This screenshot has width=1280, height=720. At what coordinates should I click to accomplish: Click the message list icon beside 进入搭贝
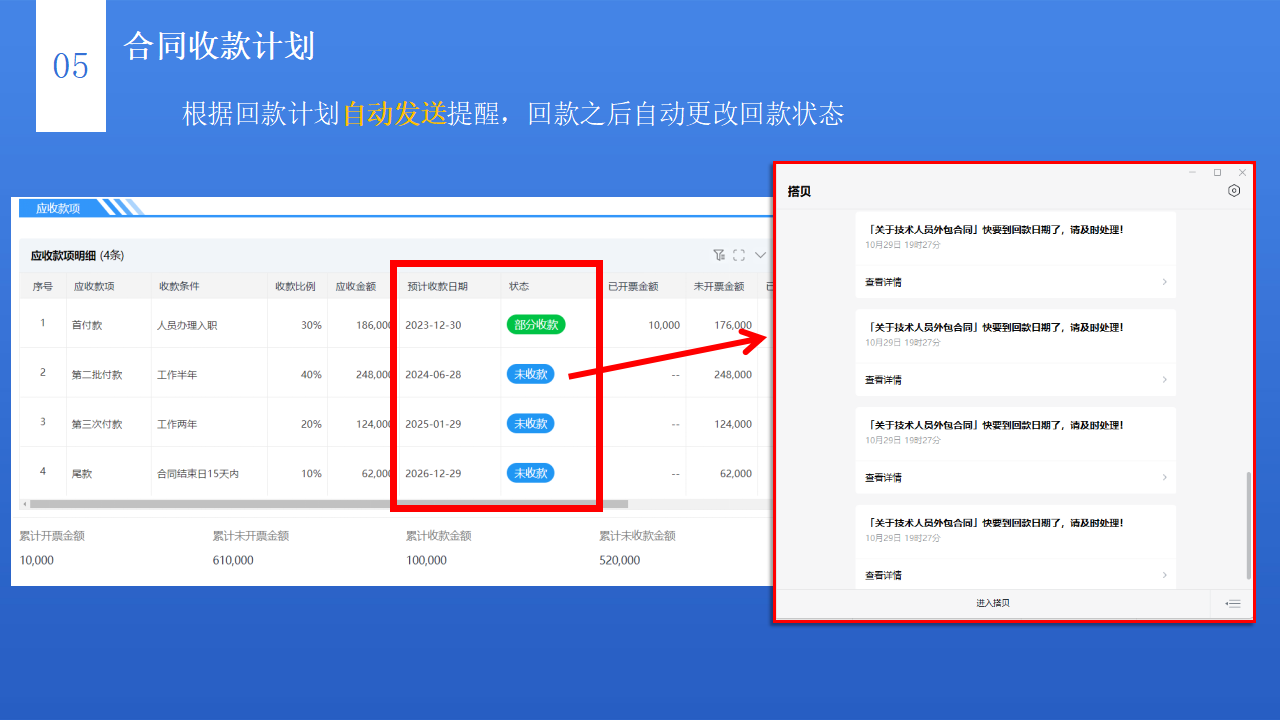1232,602
